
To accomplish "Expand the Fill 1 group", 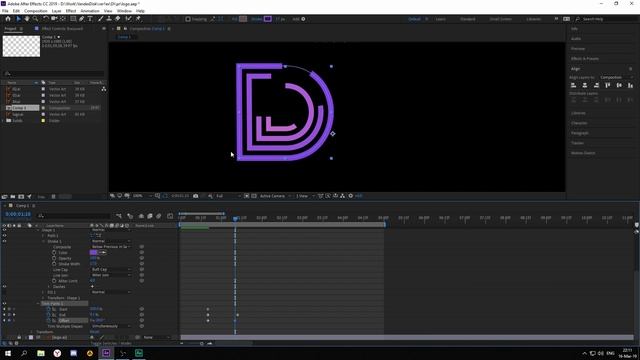I will (43, 292).
